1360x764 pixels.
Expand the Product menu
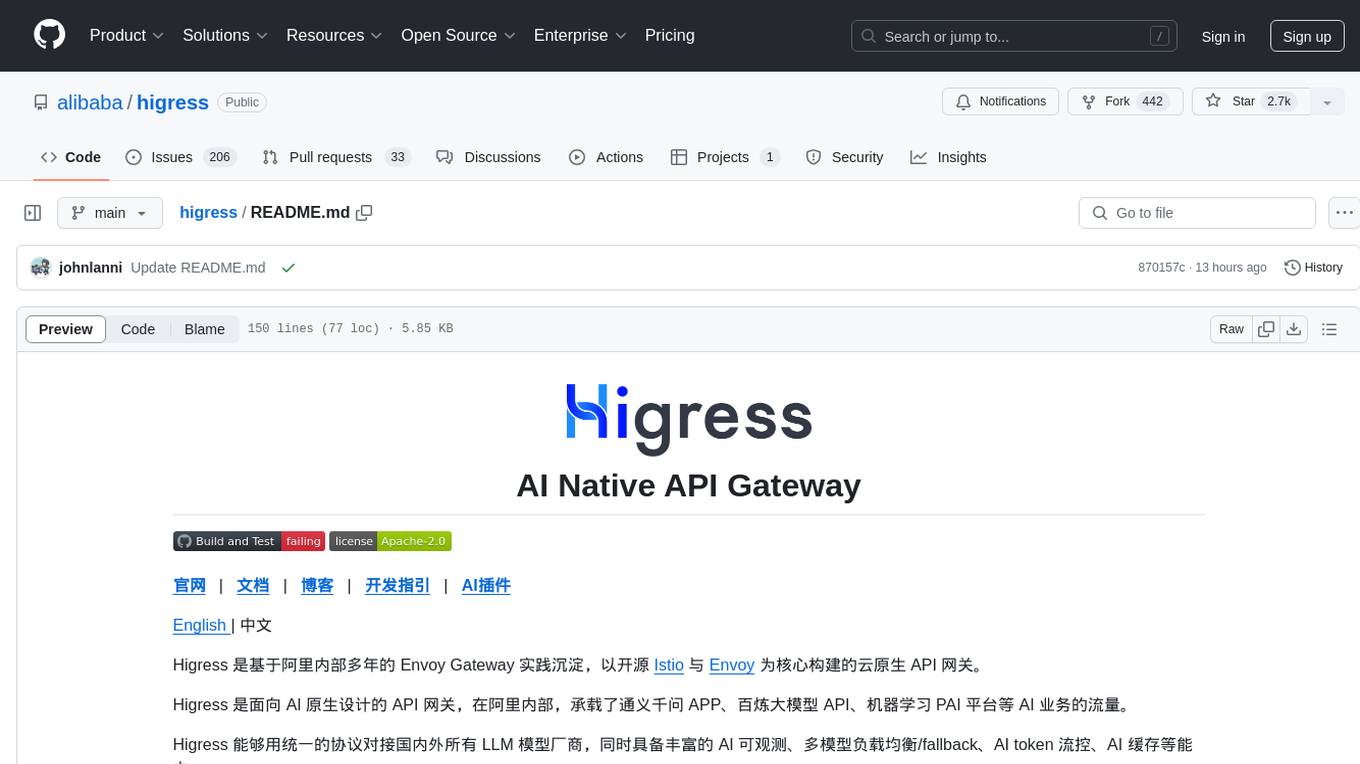[x=127, y=35]
